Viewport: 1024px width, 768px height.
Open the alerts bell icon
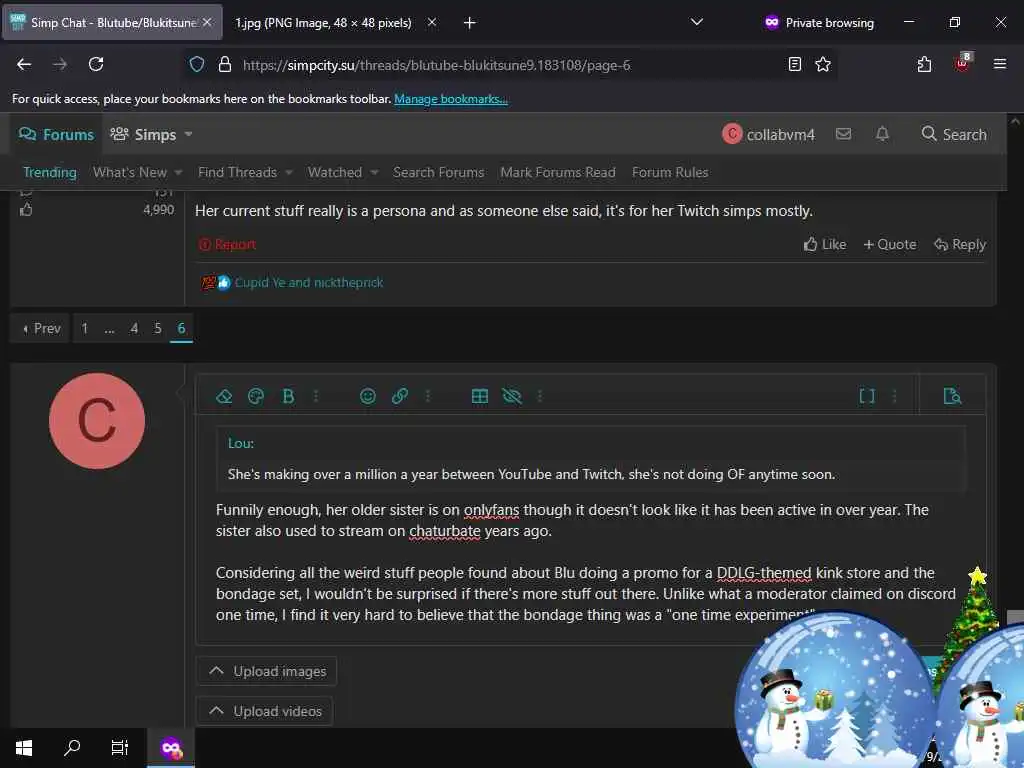tap(882, 134)
